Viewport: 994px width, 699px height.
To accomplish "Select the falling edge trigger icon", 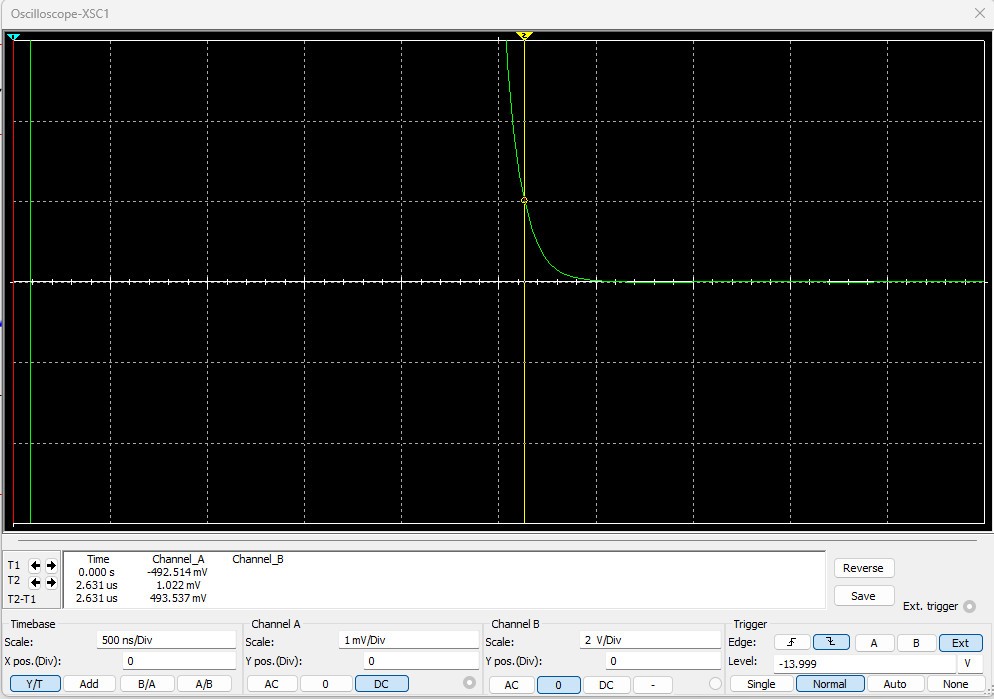I will [831, 643].
